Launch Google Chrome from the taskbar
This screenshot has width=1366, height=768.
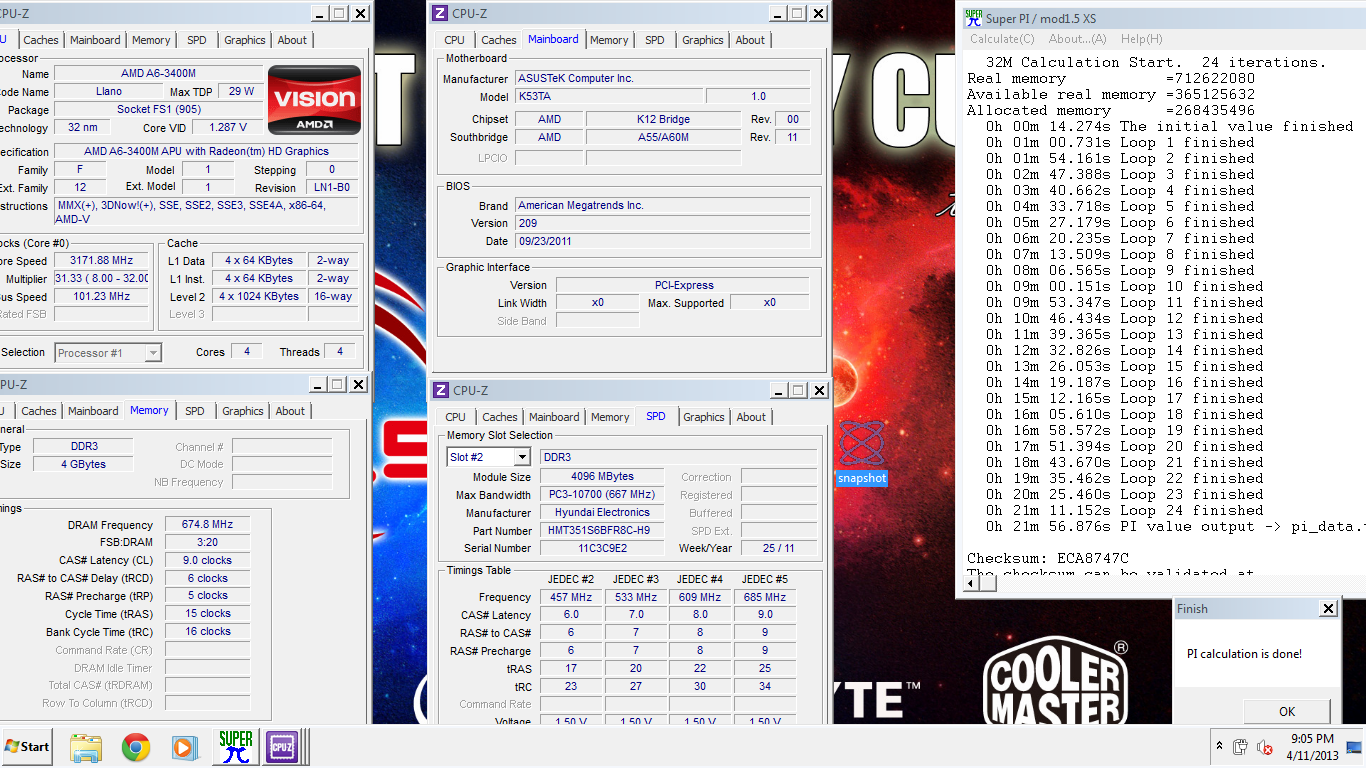136,746
